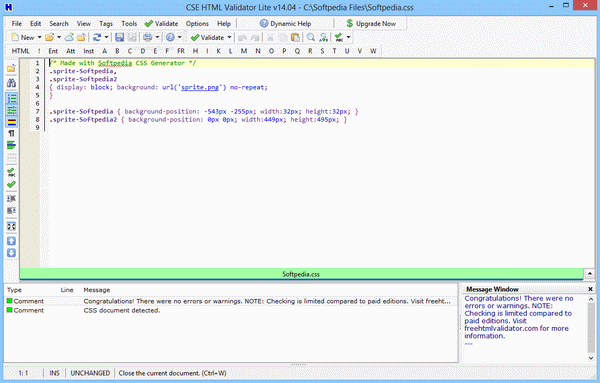Image resolution: width=600 pixels, height=383 pixels.
Task: Open the File menu
Action: [17, 23]
